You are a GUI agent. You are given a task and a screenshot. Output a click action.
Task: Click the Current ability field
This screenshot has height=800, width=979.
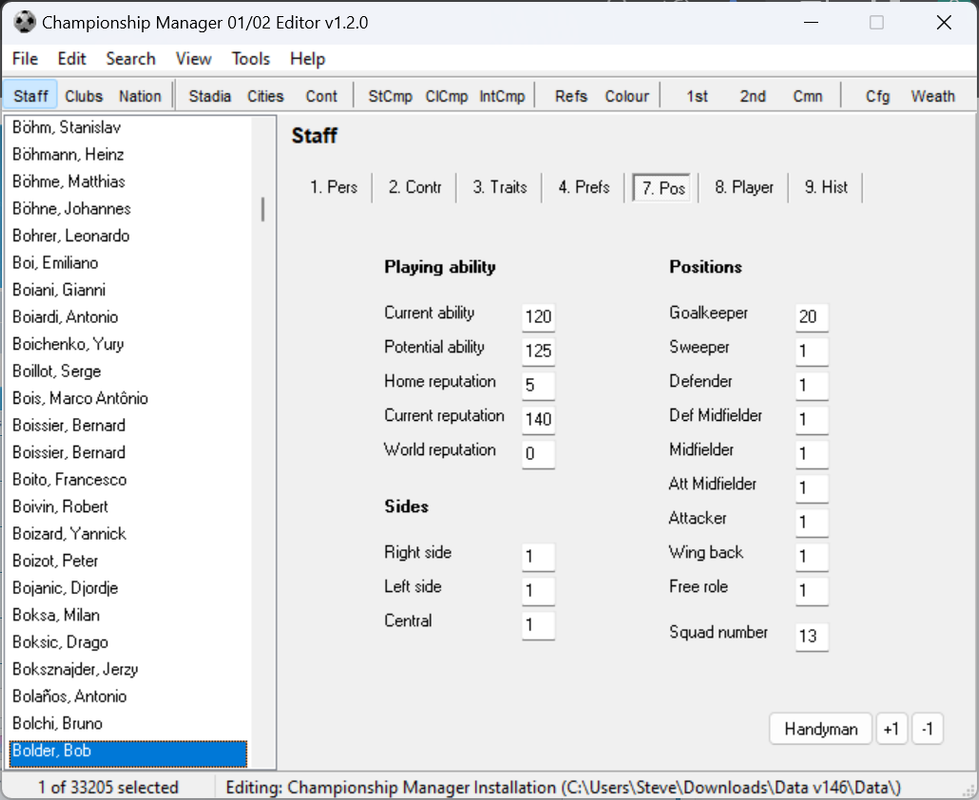(x=538, y=317)
